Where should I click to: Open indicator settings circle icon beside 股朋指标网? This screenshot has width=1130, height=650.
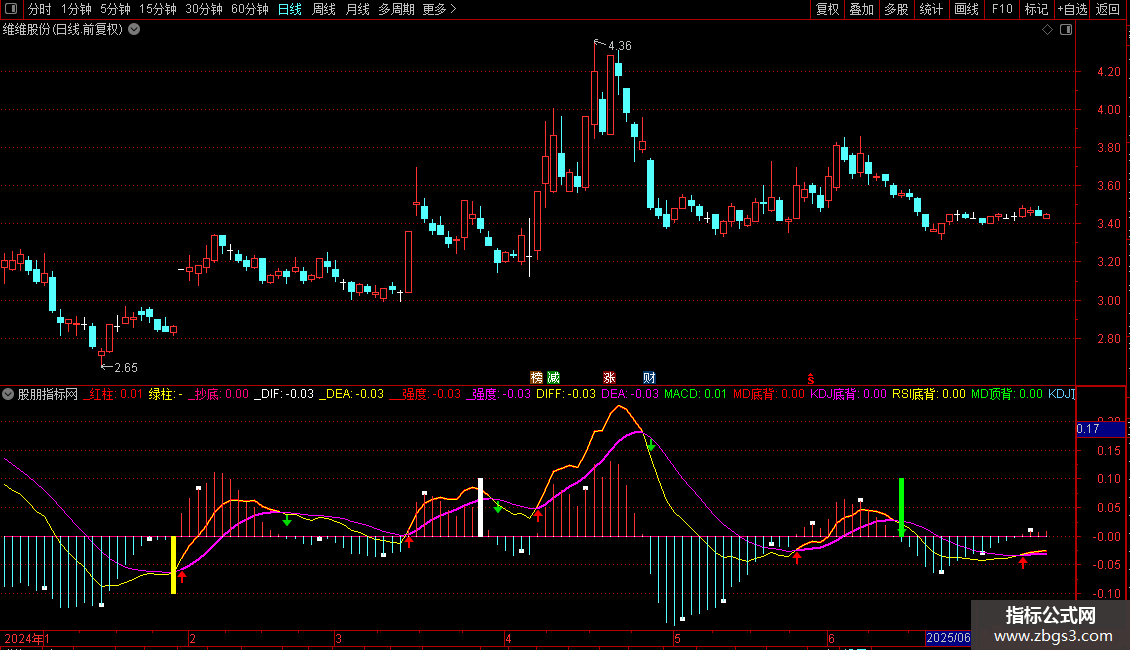point(8,394)
